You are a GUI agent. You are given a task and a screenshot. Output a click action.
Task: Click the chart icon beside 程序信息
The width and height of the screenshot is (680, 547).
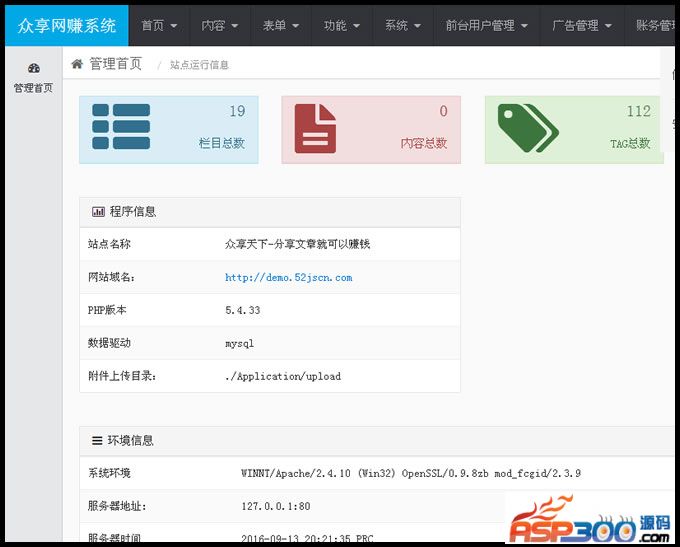click(98, 212)
